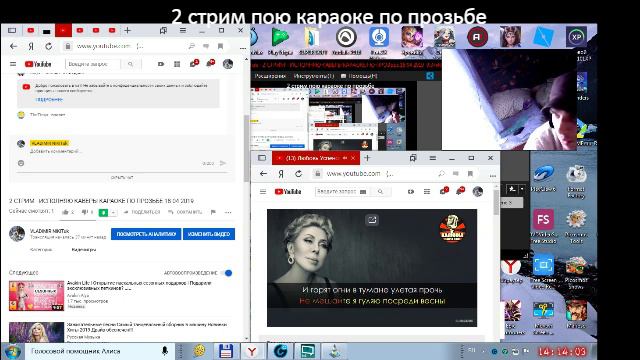Image resolution: width=640 pixels, height=360 pixels.
Task: Mute the Любовь Успенская tab audio
Action: point(345,158)
